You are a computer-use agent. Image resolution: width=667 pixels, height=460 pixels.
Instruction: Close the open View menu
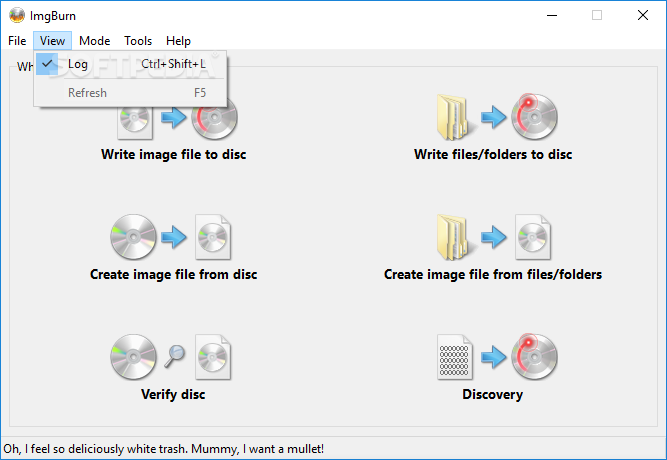coord(52,41)
